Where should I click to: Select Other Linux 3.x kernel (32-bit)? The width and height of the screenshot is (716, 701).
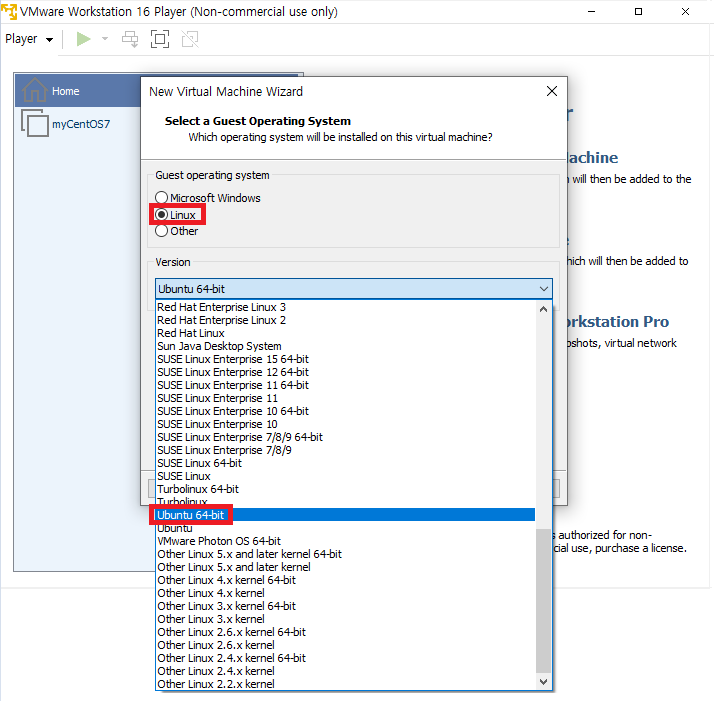[346, 619]
